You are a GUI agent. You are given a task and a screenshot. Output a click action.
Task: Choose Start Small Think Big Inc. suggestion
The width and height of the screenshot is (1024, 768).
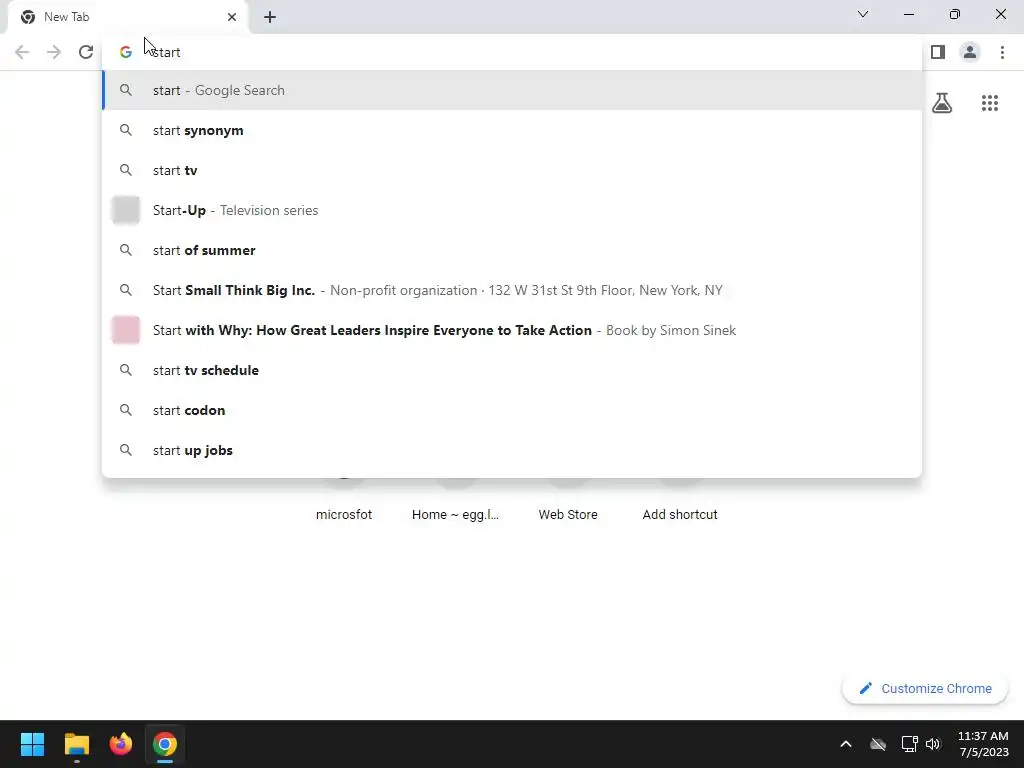tap(512, 290)
